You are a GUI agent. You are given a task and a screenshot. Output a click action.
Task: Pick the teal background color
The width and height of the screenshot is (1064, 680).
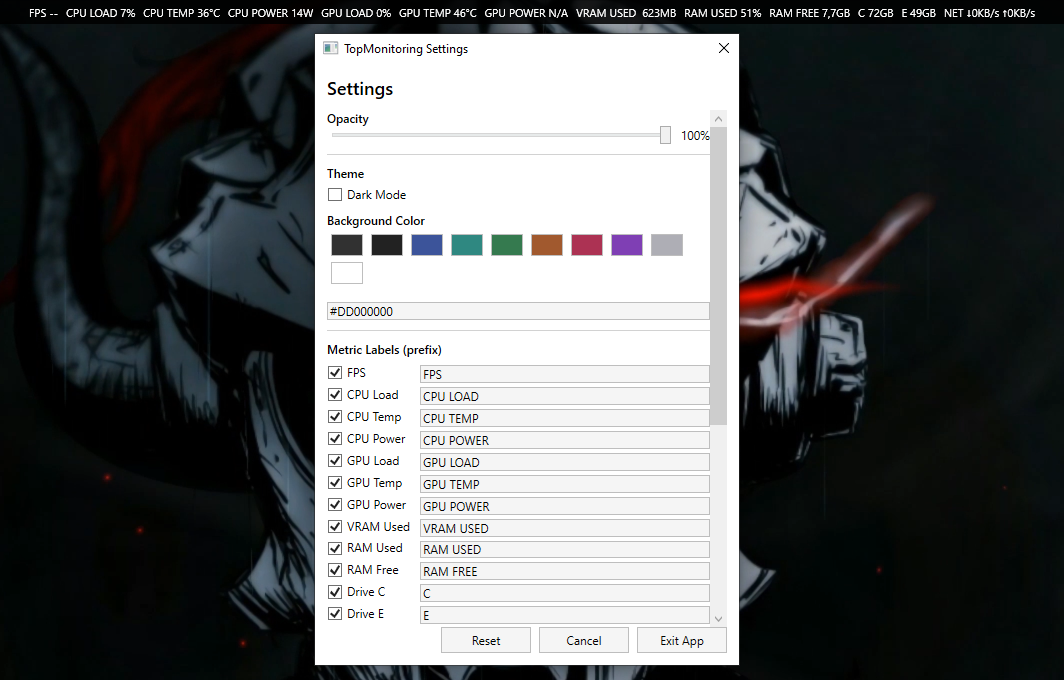(x=466, y=244)
